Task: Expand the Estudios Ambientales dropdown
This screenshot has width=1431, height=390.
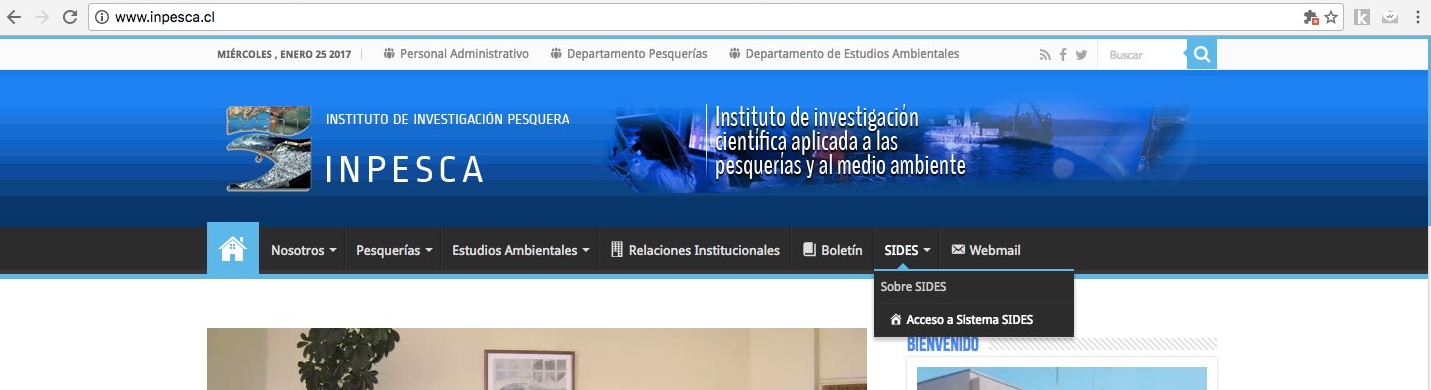Action: (x=521, y=250)
